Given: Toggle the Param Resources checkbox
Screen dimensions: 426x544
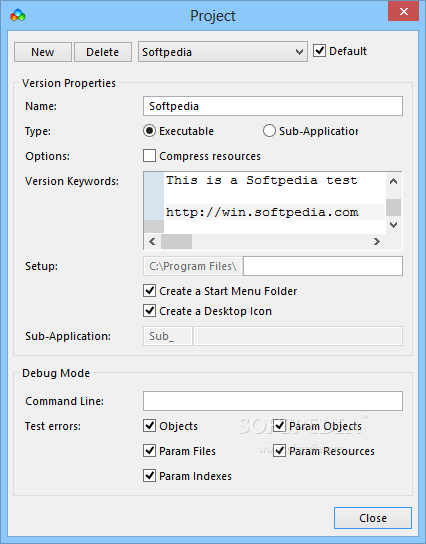Looking at the screenshot, I should pyautogui.click(x=279, y=451).
